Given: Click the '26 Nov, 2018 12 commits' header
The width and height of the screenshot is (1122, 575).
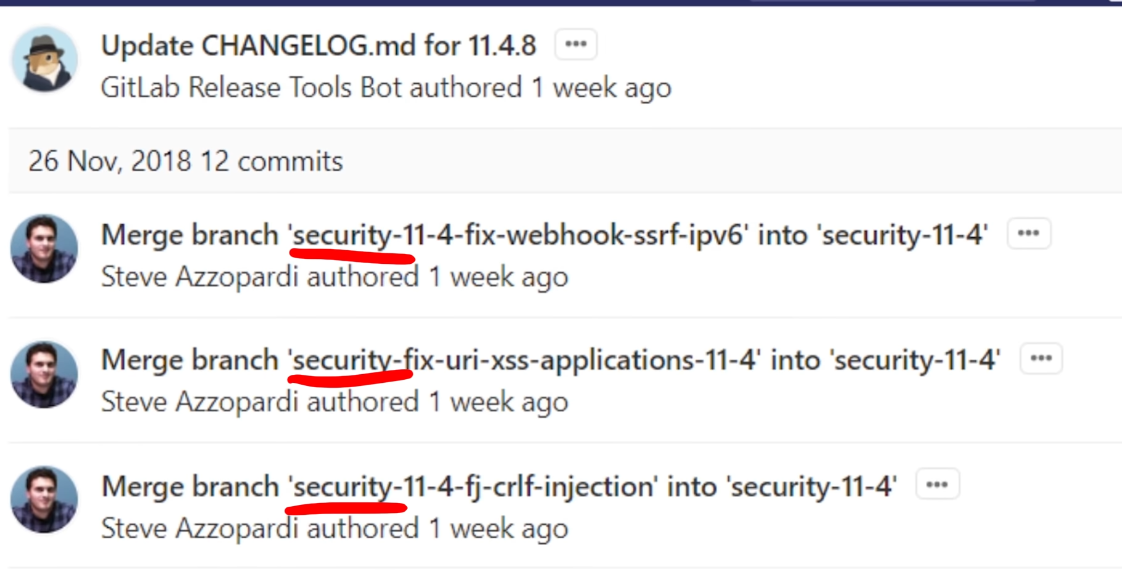Looking at the screenshot, I should click(x=185, y=161).
